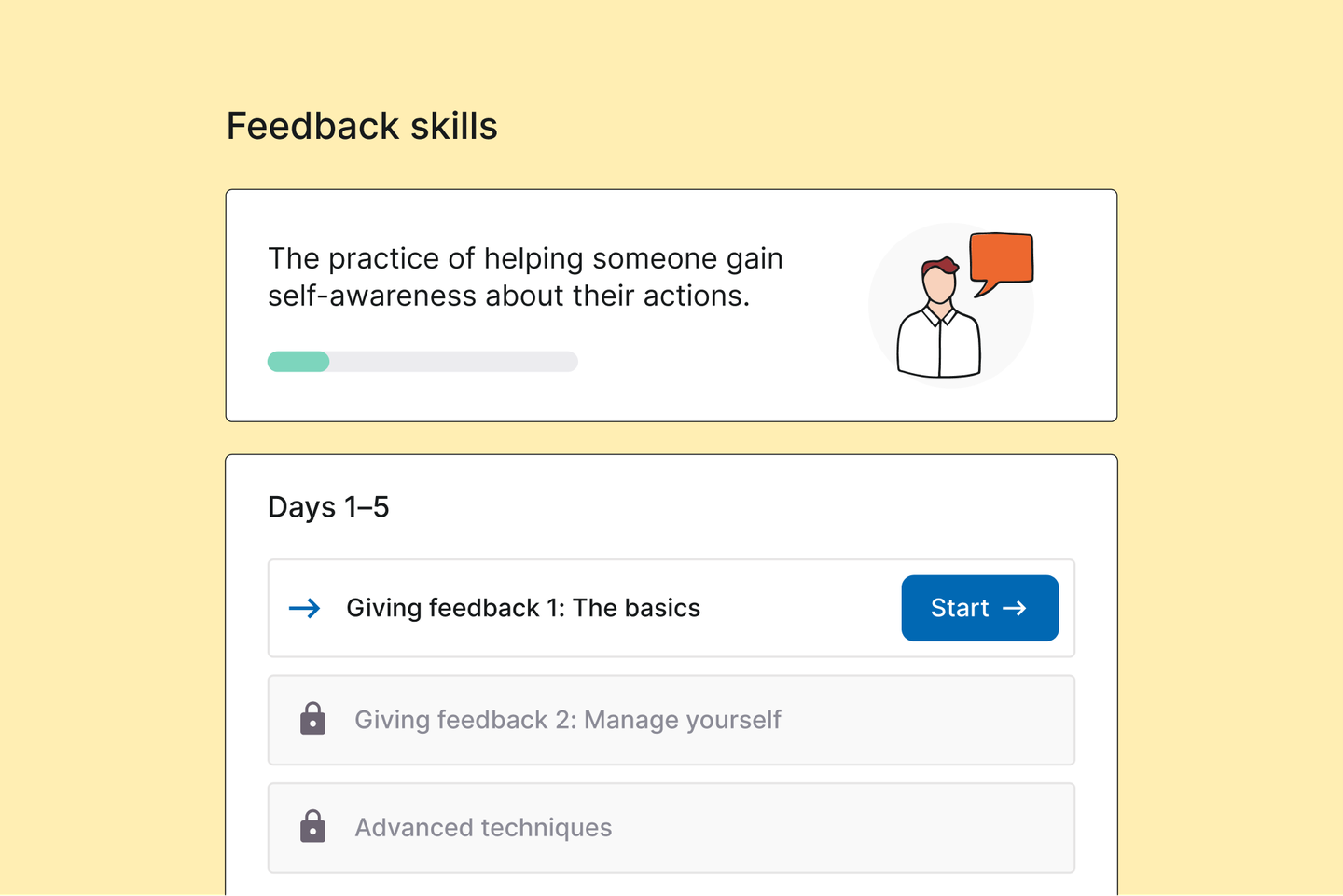Click the Feedback skills page heading

(362, 126)
